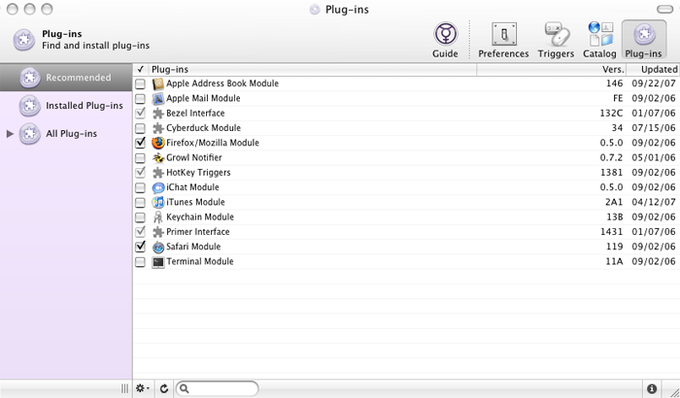Open the Triggers pane icon
680x398 pixels.
click(556, 34)
